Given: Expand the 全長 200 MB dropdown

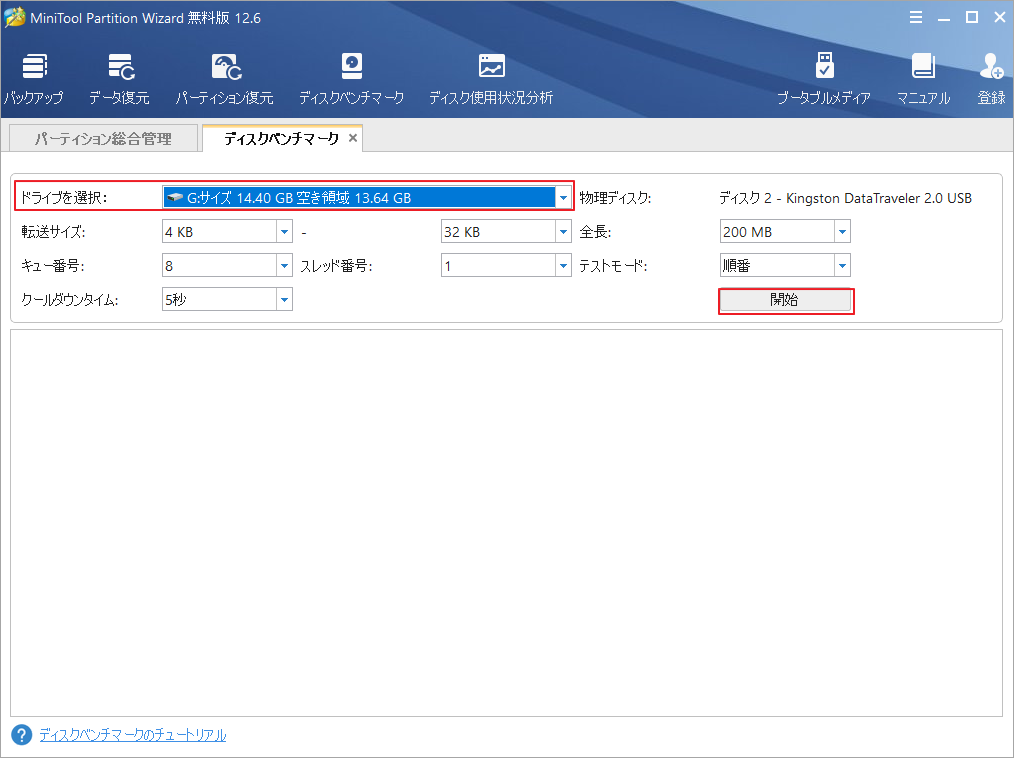Looking at the screenshot, I should tap(842, 231).
